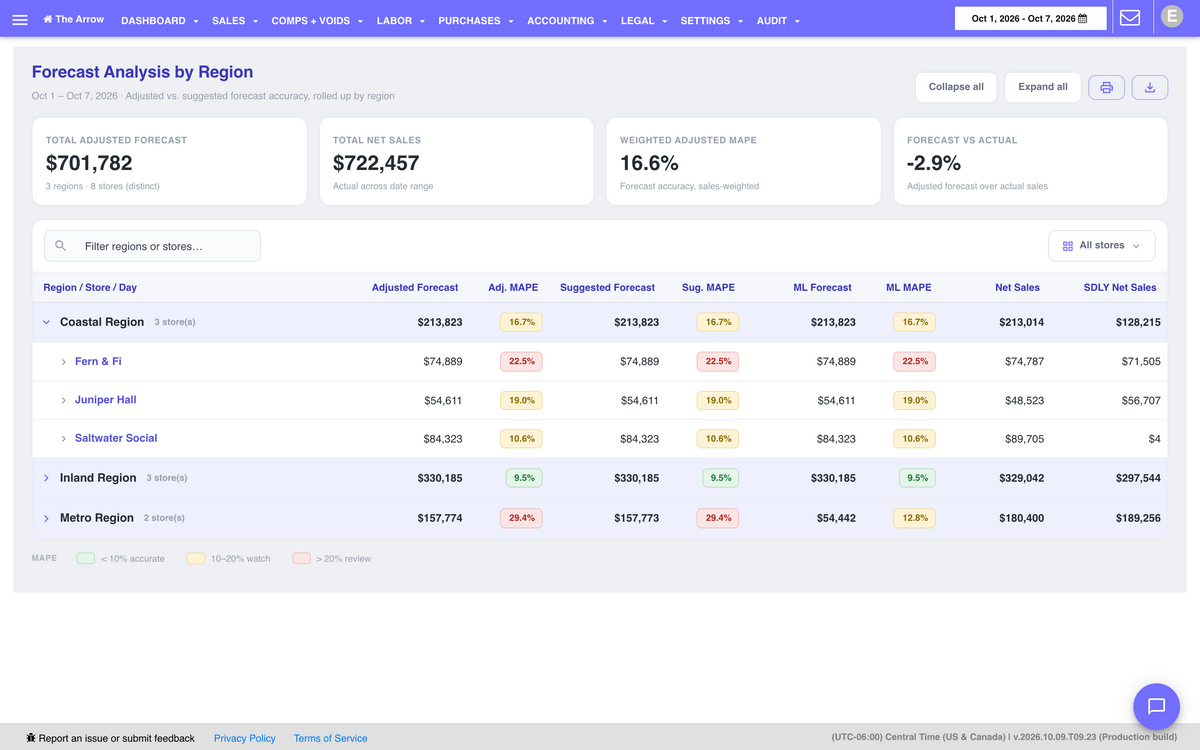
Task: Open the Dashboard menu
Action: [159, 21]
